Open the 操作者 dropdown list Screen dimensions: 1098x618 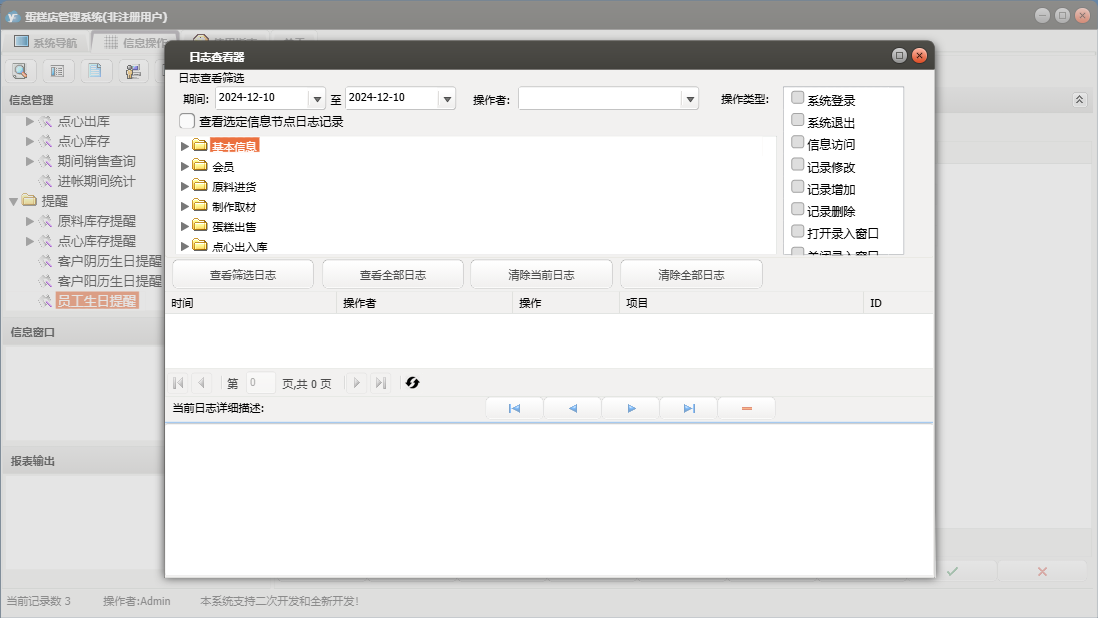point(689,99)
